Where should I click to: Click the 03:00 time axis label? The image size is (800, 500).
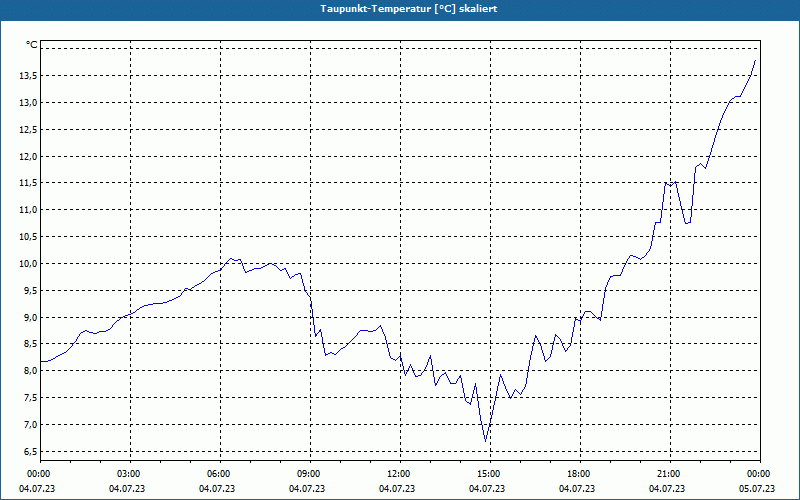pyautogui.click(x=130, y=474)
